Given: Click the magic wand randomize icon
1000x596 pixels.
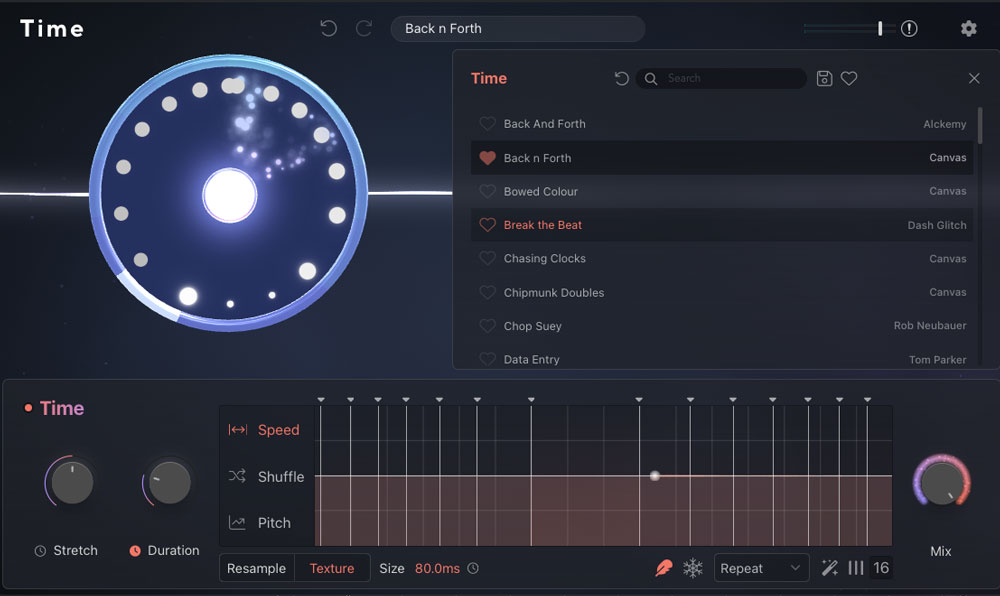Looking at the screenshot, I should 829,568.
